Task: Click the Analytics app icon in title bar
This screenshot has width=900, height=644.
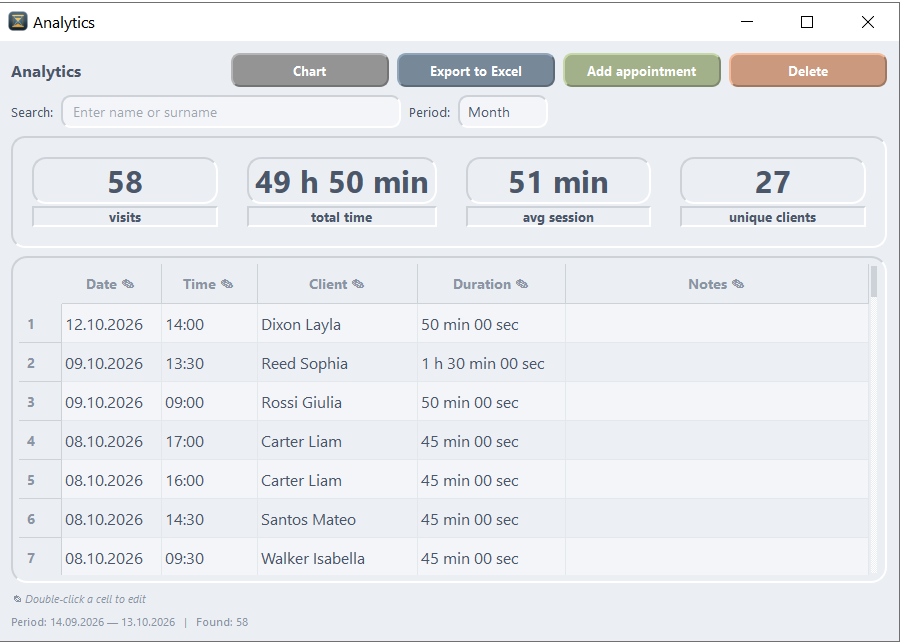Action: pyautogui.click(x=18, y=21)
